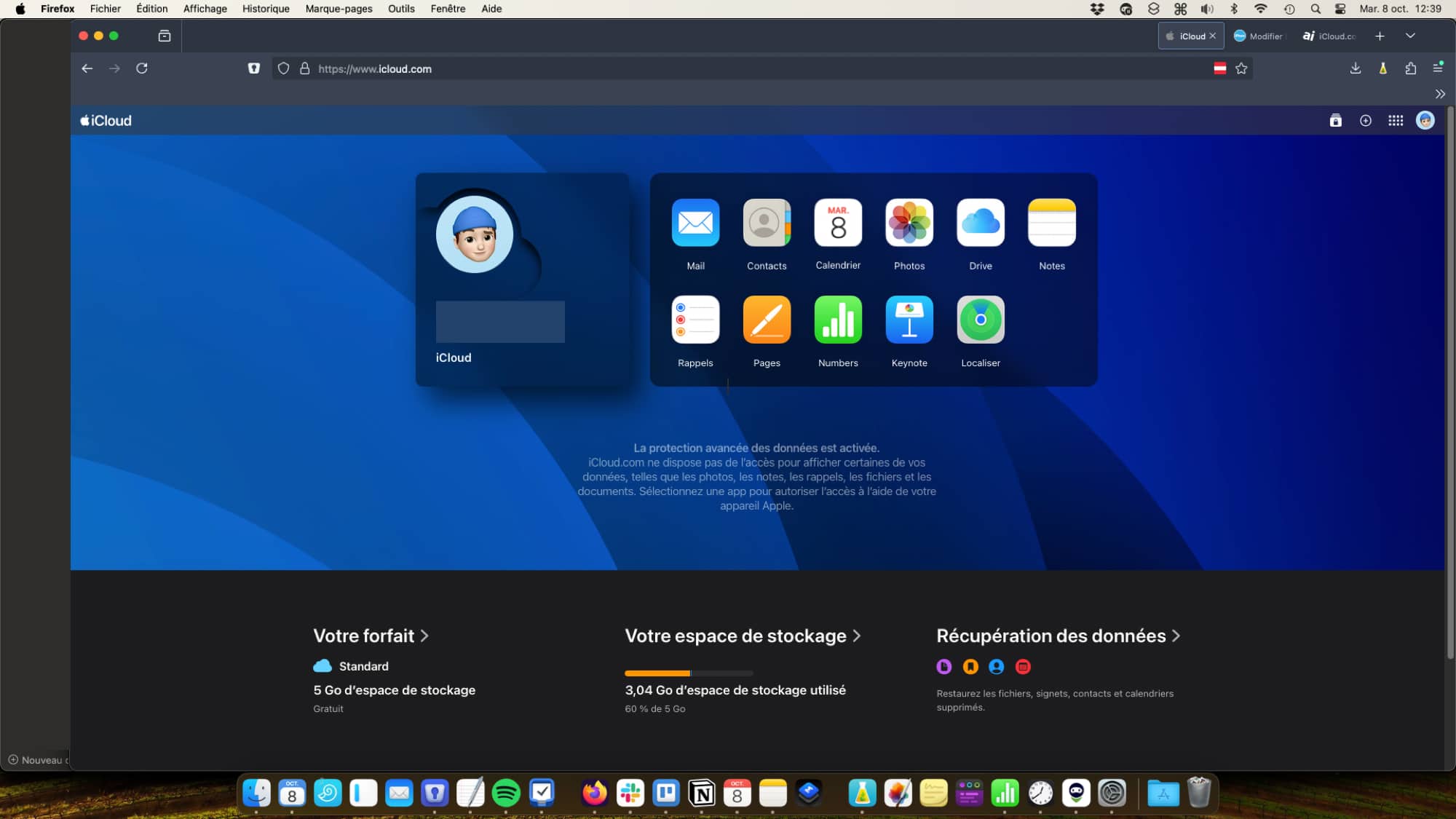Image resolution: width=1456 pixels, height=819 pixels.
Task: Click the app launcher grid icon
Action: pos(1396,121)
